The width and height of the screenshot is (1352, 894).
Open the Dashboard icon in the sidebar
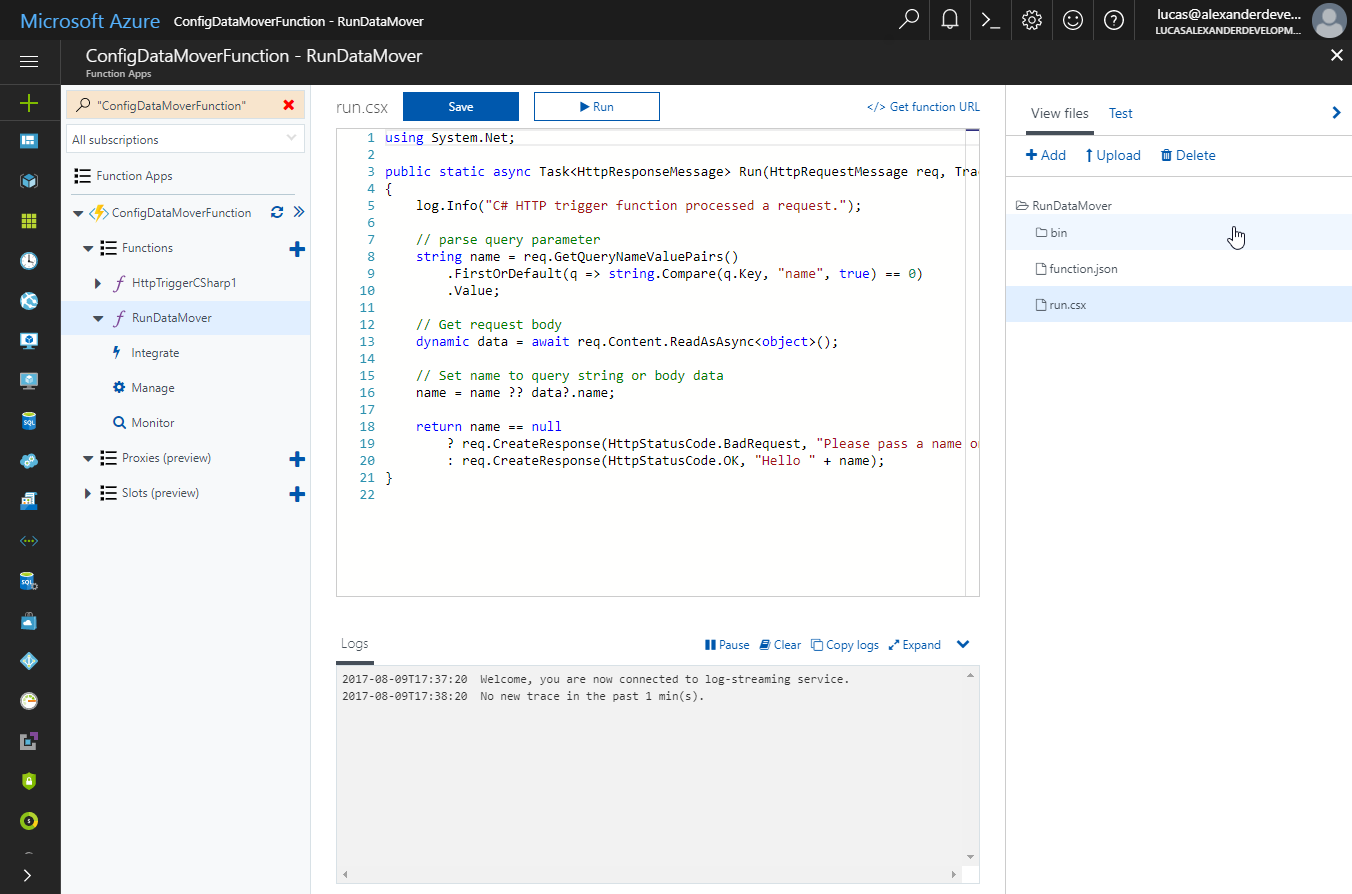click(29, 141)
